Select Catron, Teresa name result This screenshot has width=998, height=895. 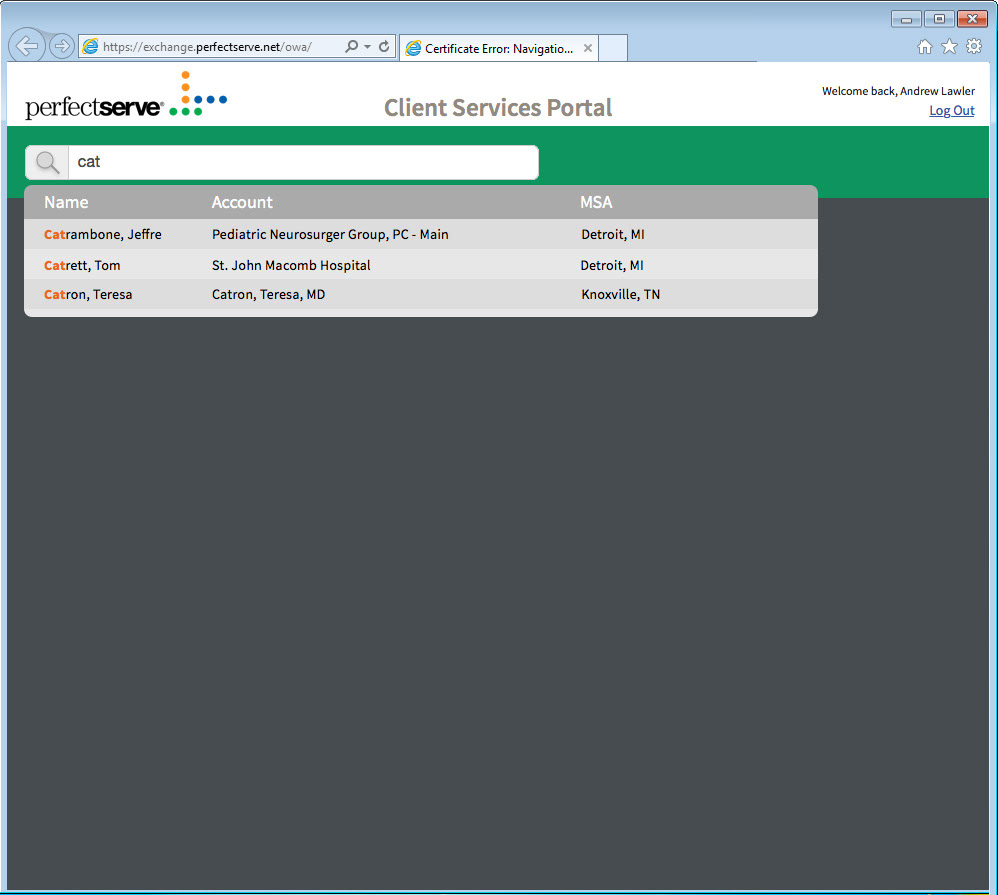[88, 295]
